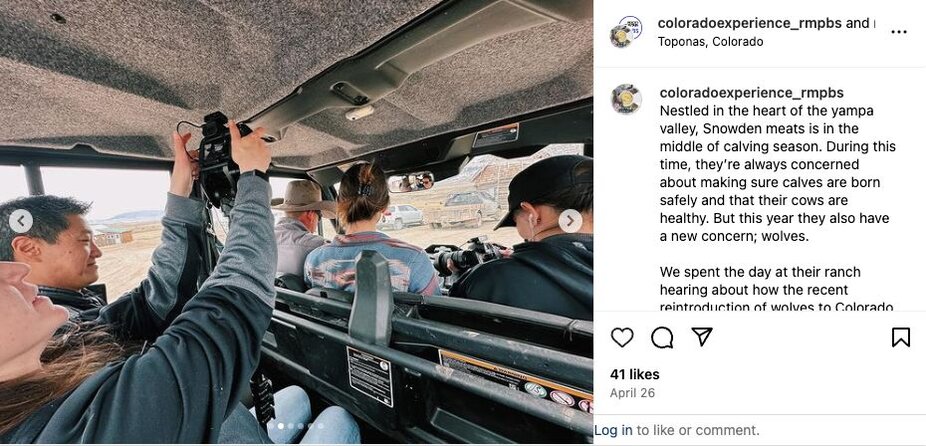Open coloradoexperience_rmpbs username in header

tap(750, 23)
